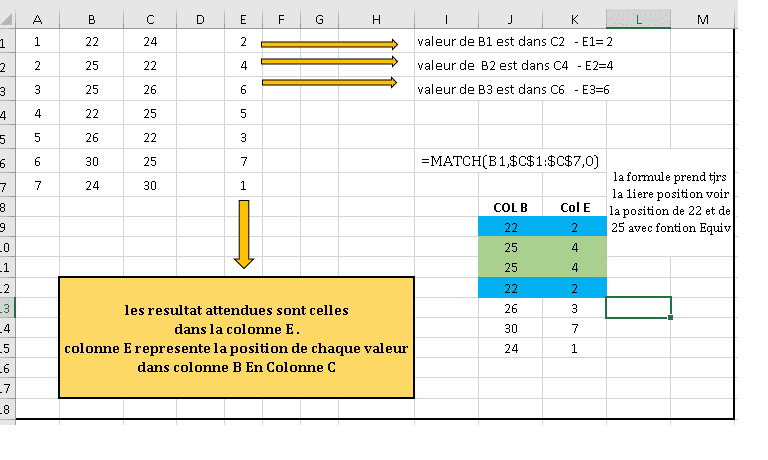Click the note starting "la formule prend tjrs"
The height and width of the screenshot is (460, 768).
[671, 202]
